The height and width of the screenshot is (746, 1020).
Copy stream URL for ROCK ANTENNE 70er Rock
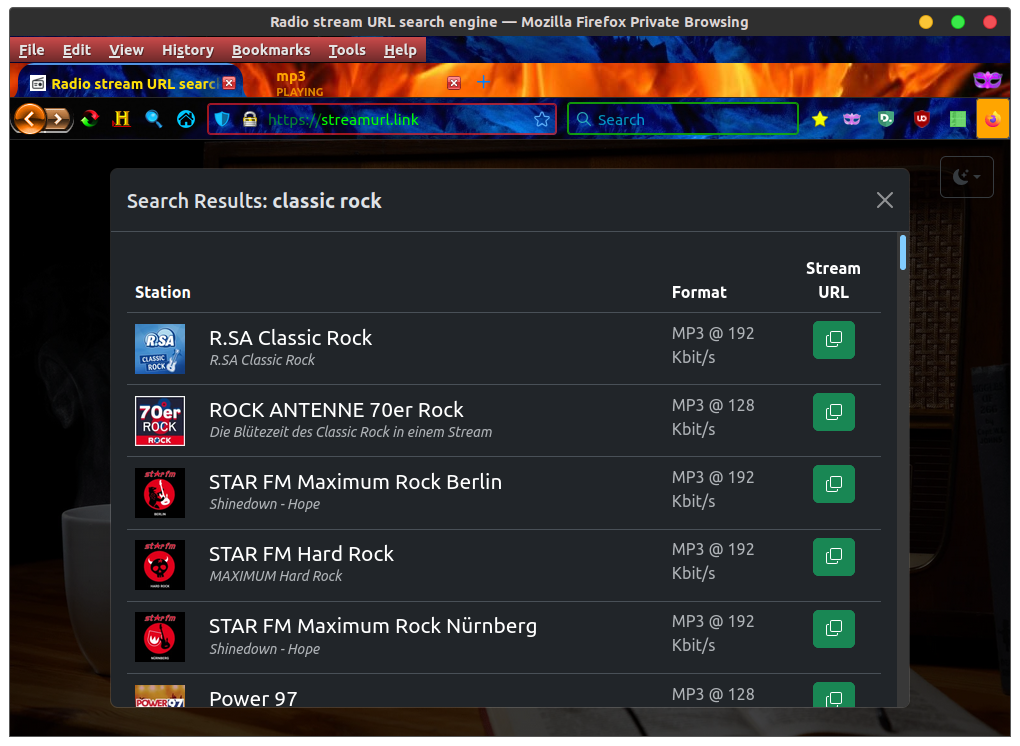[x=833, y=412]
